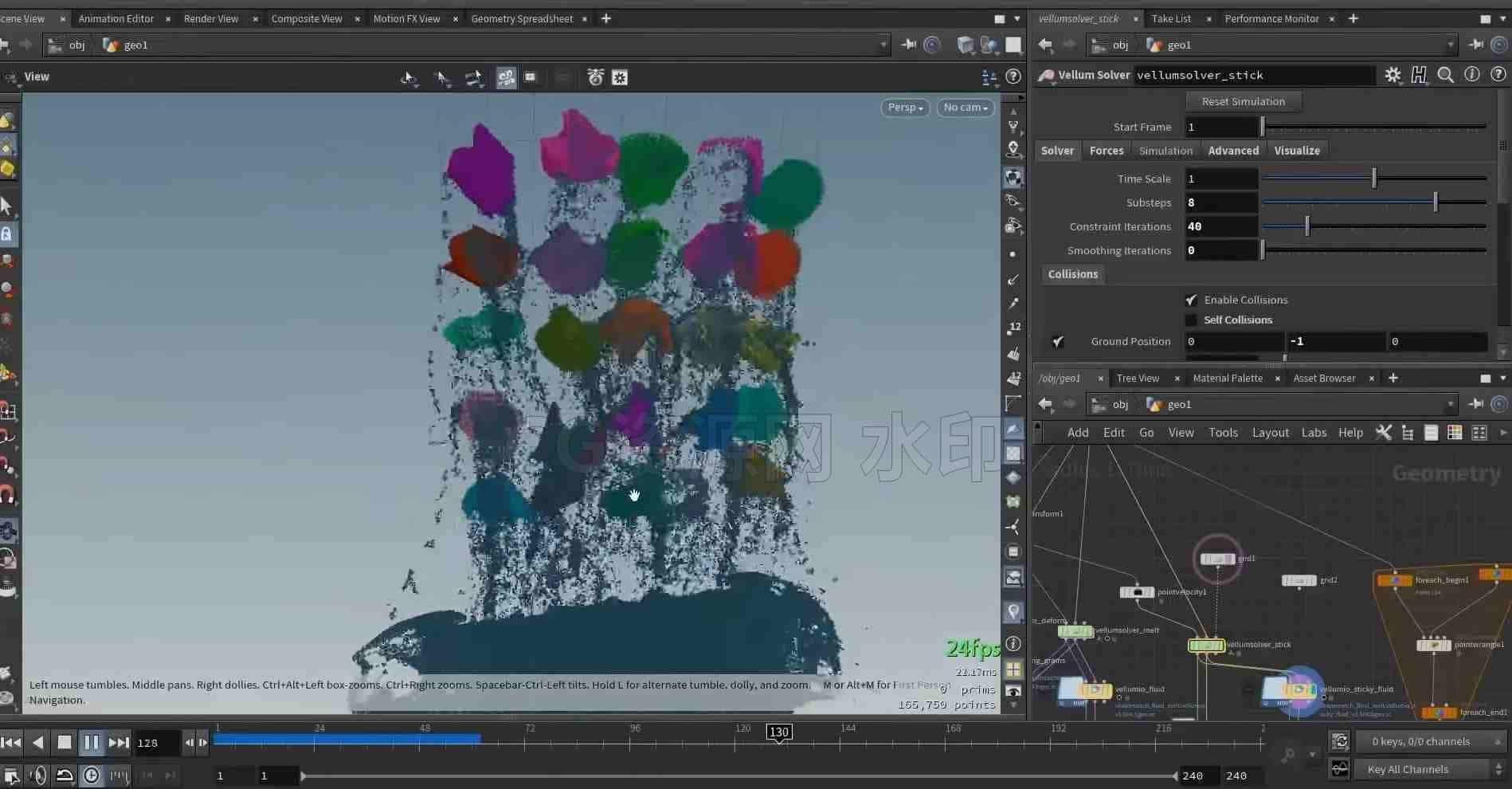Toggle Ground Position checkbox
1512x789 pixels.
pyautogui.click(x=1058, y=341)
